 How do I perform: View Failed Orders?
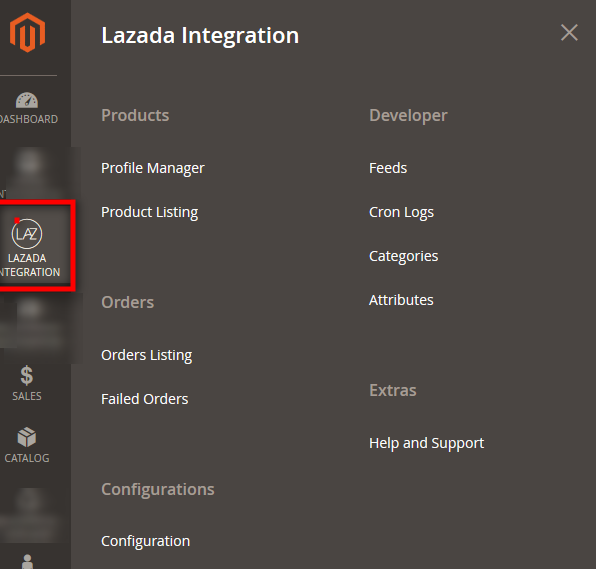(x=144, y=399)
